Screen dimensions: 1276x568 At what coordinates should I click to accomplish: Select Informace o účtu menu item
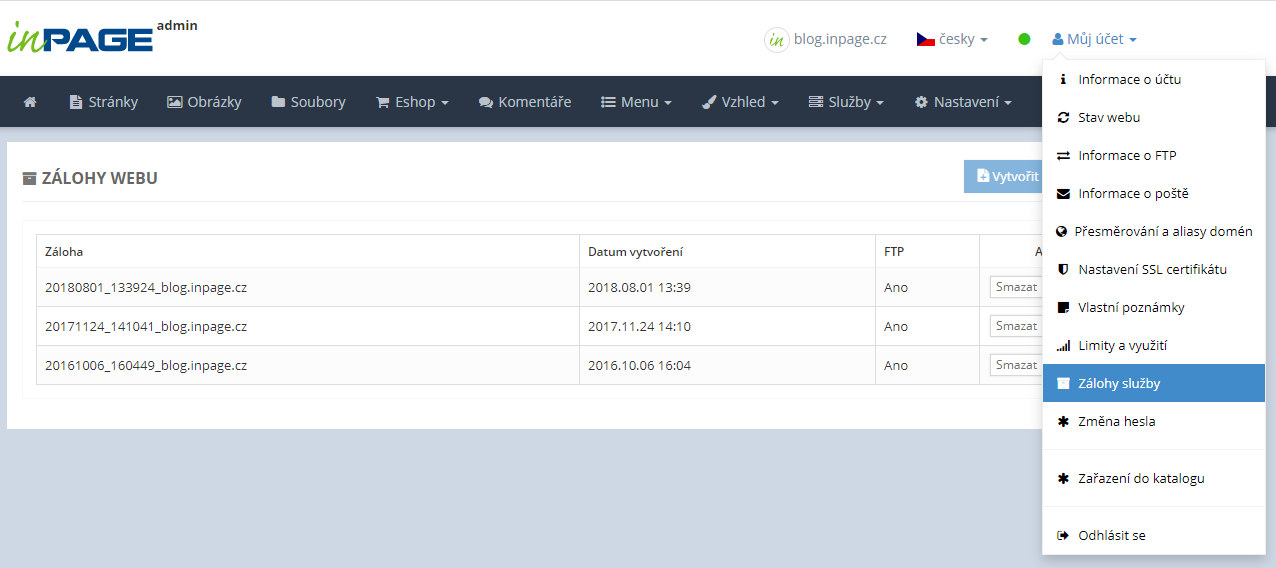(x=1129, y=79)
